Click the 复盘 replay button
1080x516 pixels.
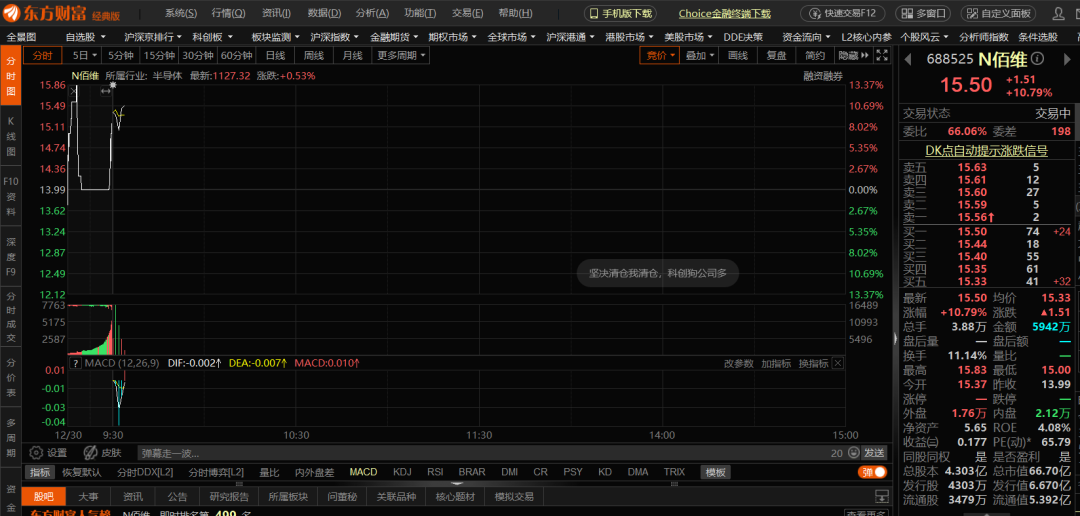pyautogui.click(x=776, y=56)
